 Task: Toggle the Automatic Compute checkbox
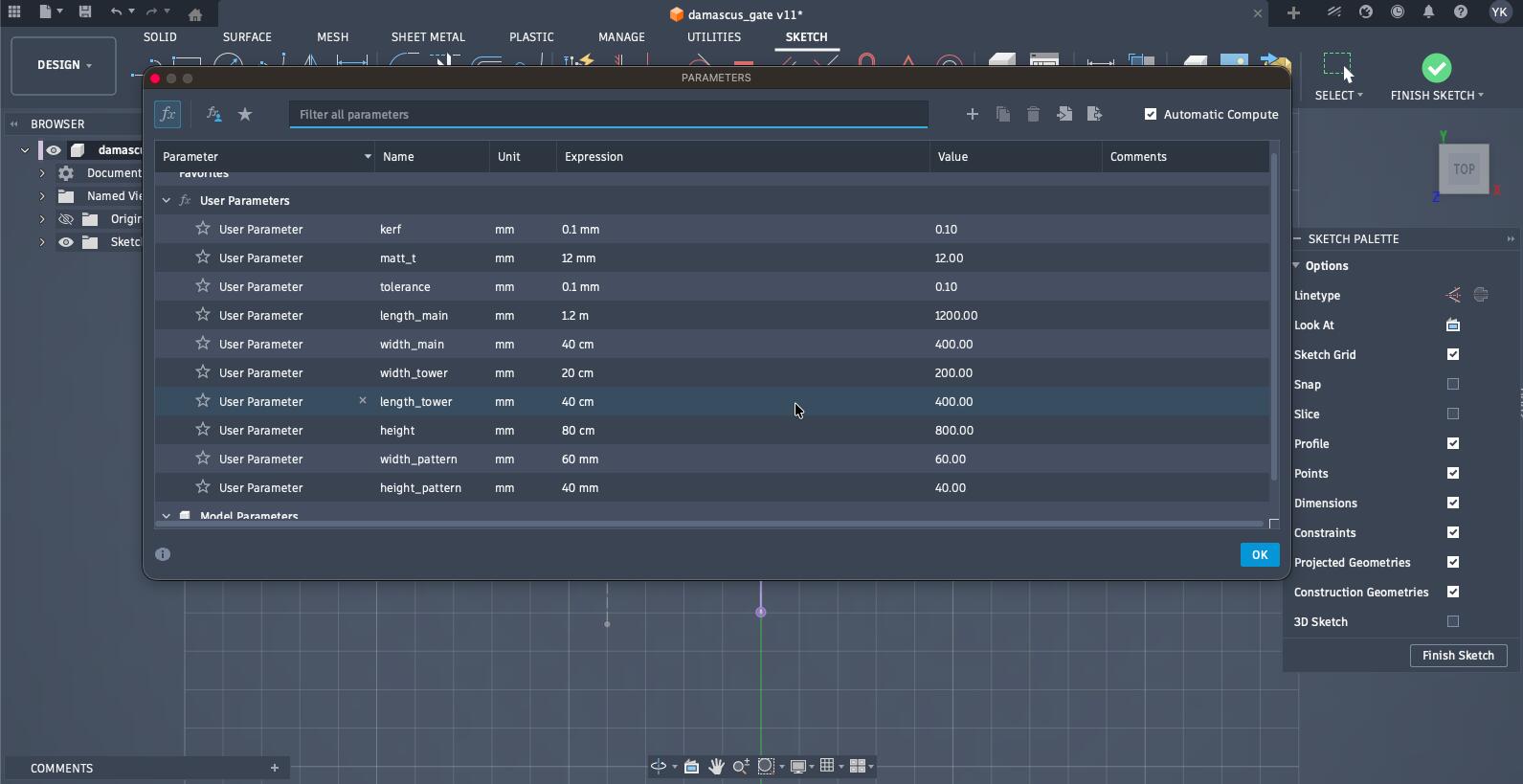pos(1151,114)
